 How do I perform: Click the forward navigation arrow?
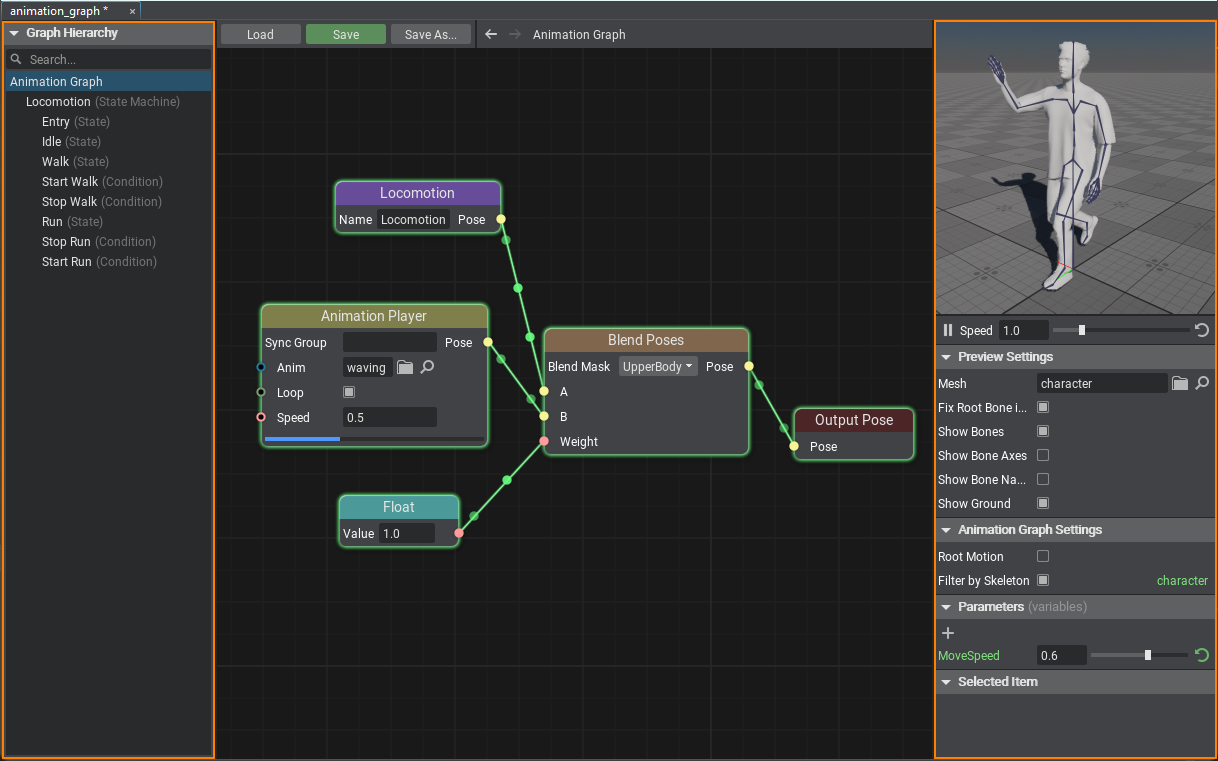pos(515,34)
